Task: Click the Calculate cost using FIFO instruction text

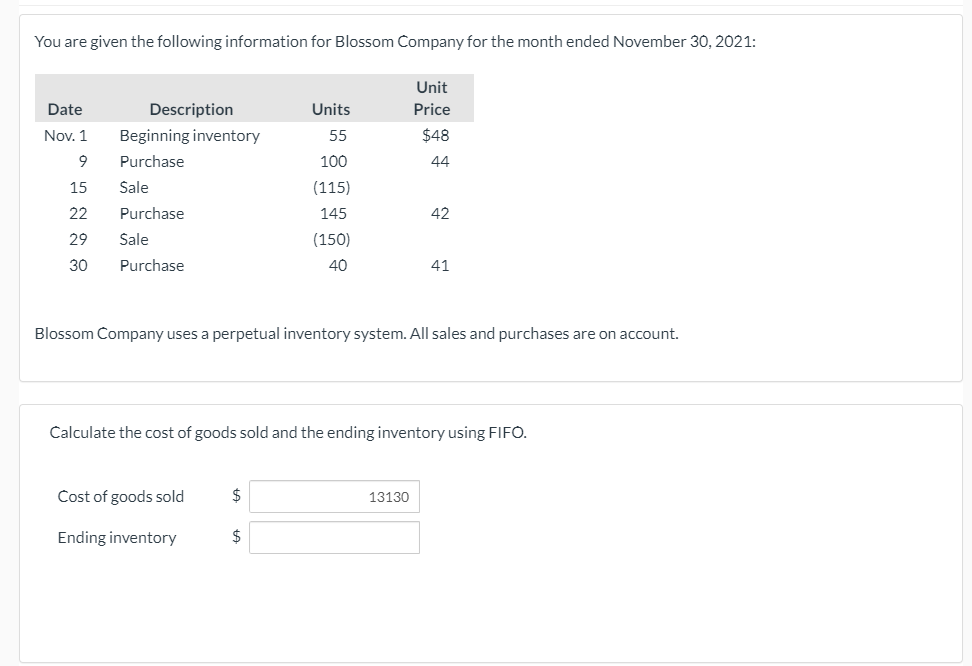Action: tap(288, 432)
